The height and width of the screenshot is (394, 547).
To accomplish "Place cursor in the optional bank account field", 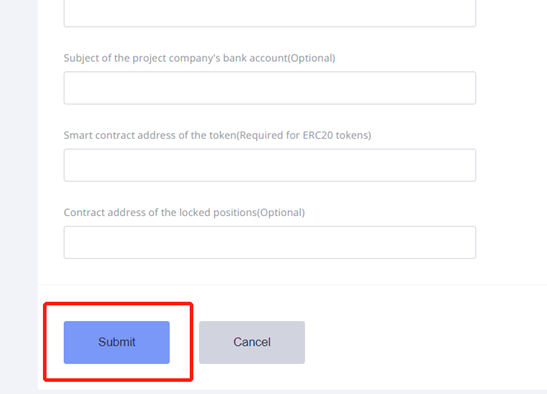I will [x=270, y=88].
